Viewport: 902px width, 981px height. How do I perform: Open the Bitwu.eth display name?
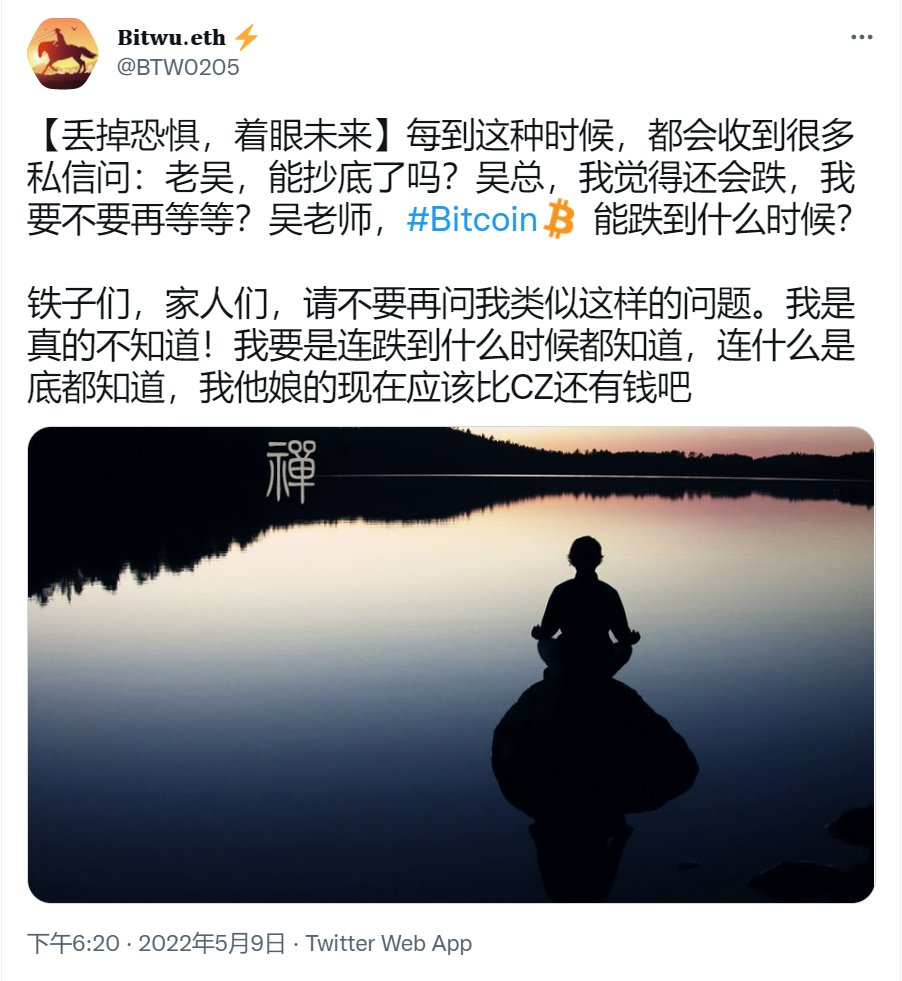(171, 38)
